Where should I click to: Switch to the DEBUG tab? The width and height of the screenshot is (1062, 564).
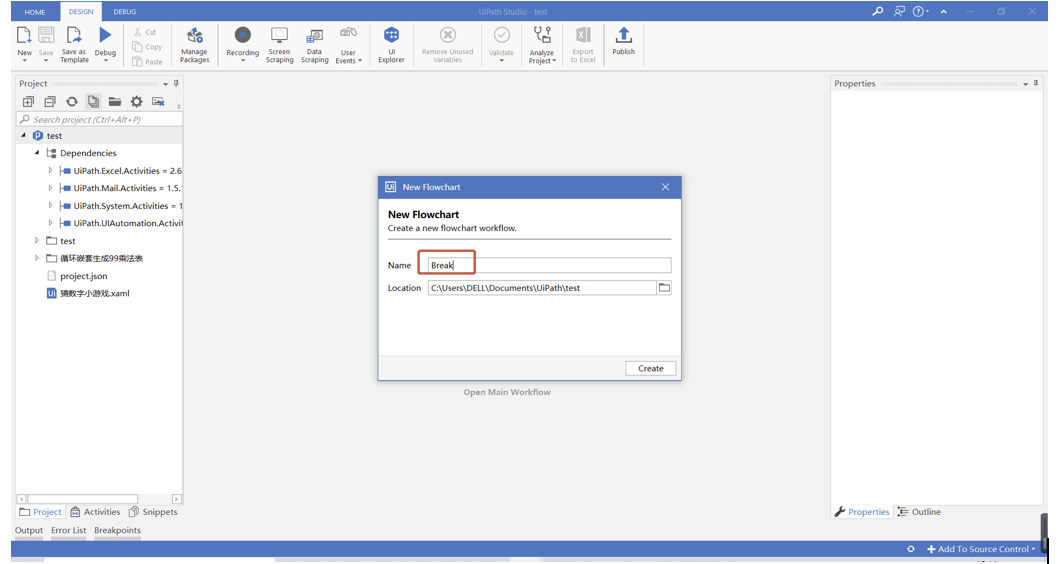coord(125,12)
